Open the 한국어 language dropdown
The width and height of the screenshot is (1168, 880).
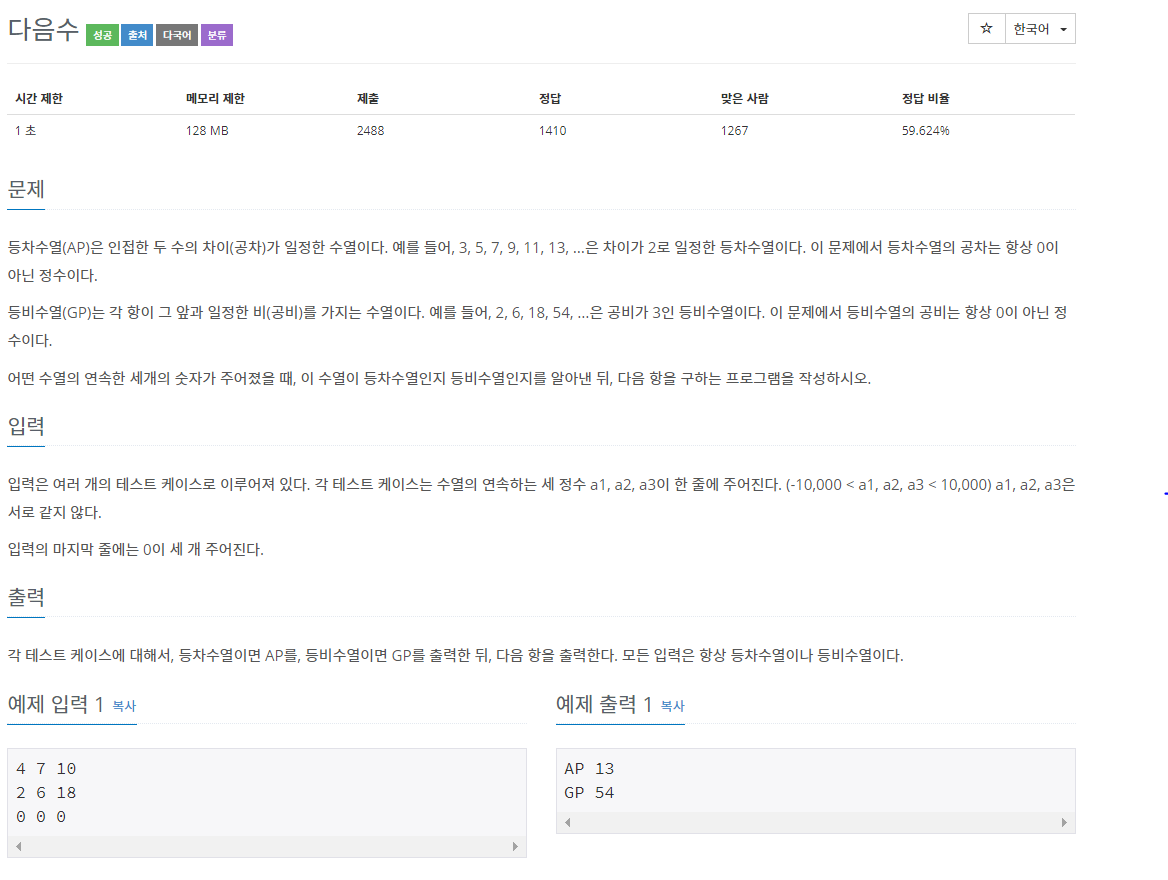[1040, 28]
